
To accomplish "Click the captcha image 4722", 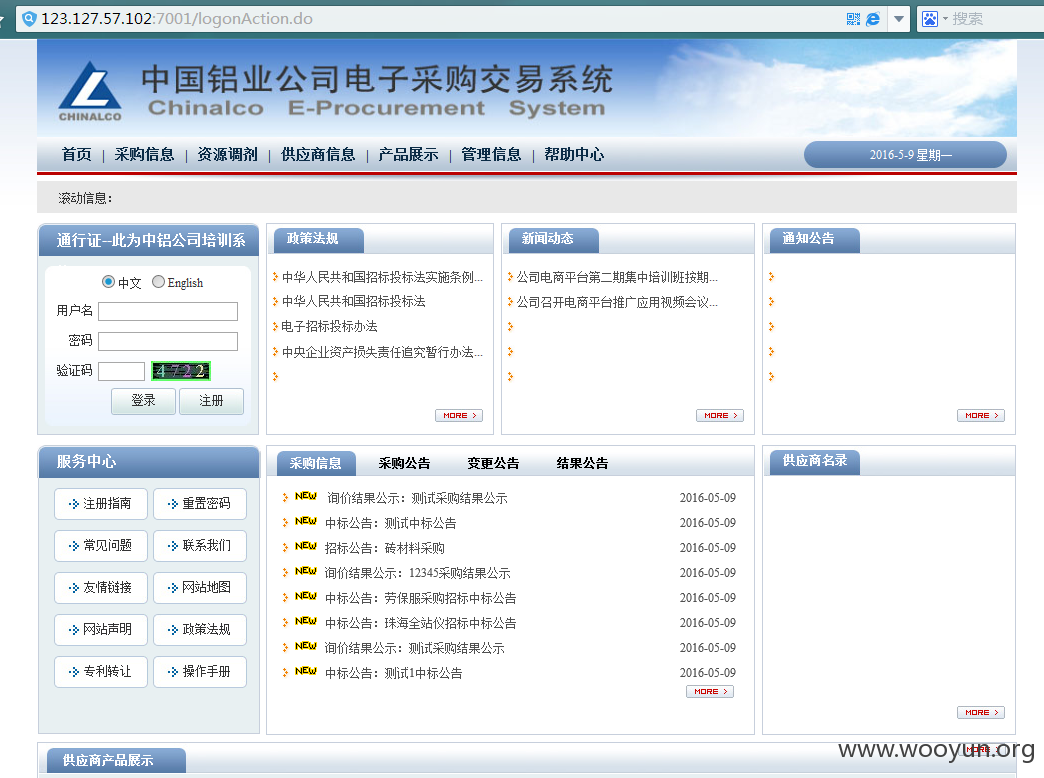I will (181, 371).
